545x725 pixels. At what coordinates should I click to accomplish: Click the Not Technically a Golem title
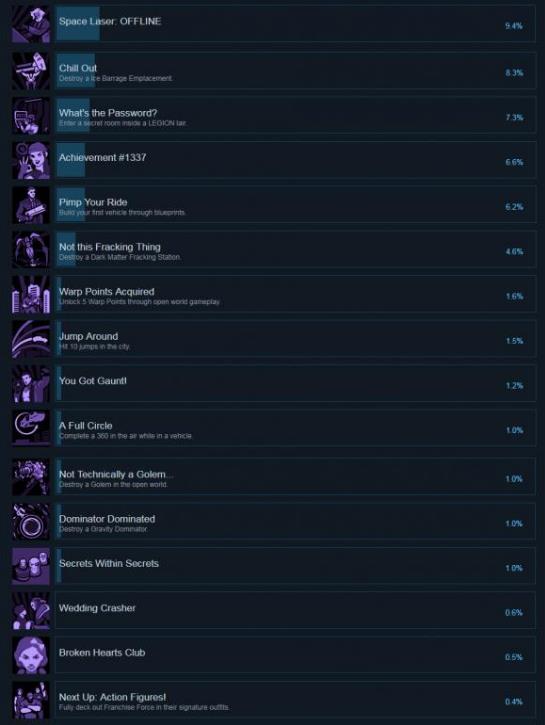(x=116, y=474)
